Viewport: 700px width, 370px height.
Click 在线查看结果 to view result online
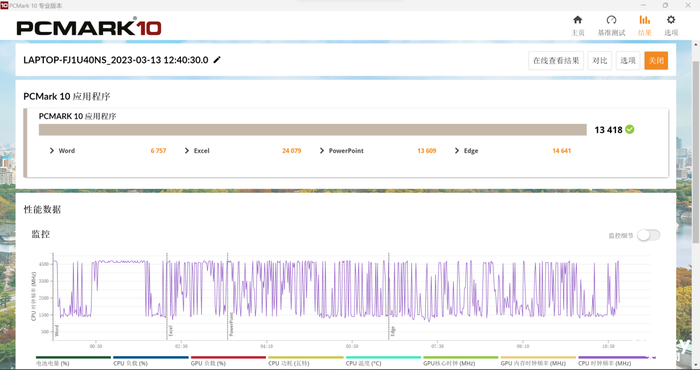point(556,61)
